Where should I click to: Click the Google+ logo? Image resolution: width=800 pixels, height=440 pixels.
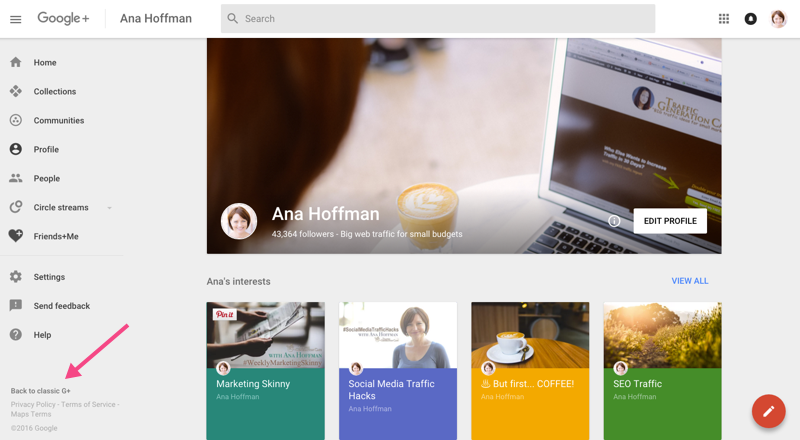pyautogui.click(x=63, y=18)
